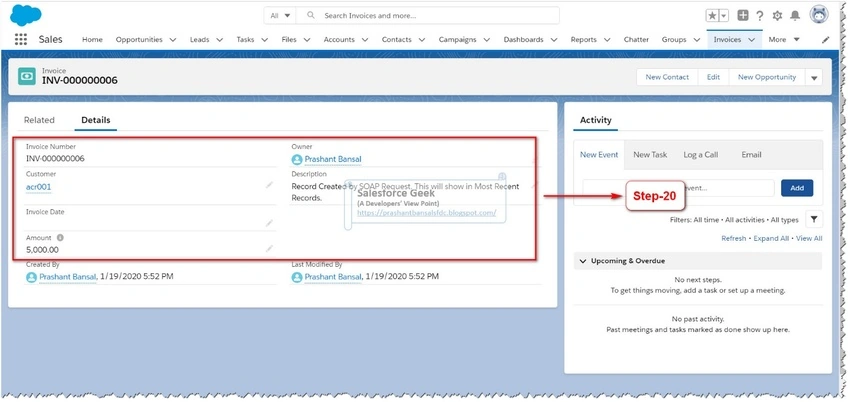Viewport: 850px width, 402px height.
Task: Click the Amount value 5,000.00
Action: click(x=42, y=250)
